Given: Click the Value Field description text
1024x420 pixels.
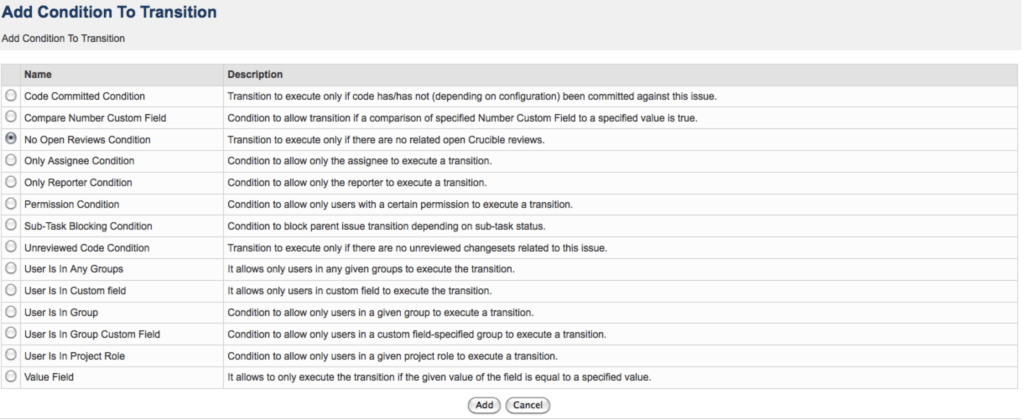Looking at the screenshot, I should [439, 377].
